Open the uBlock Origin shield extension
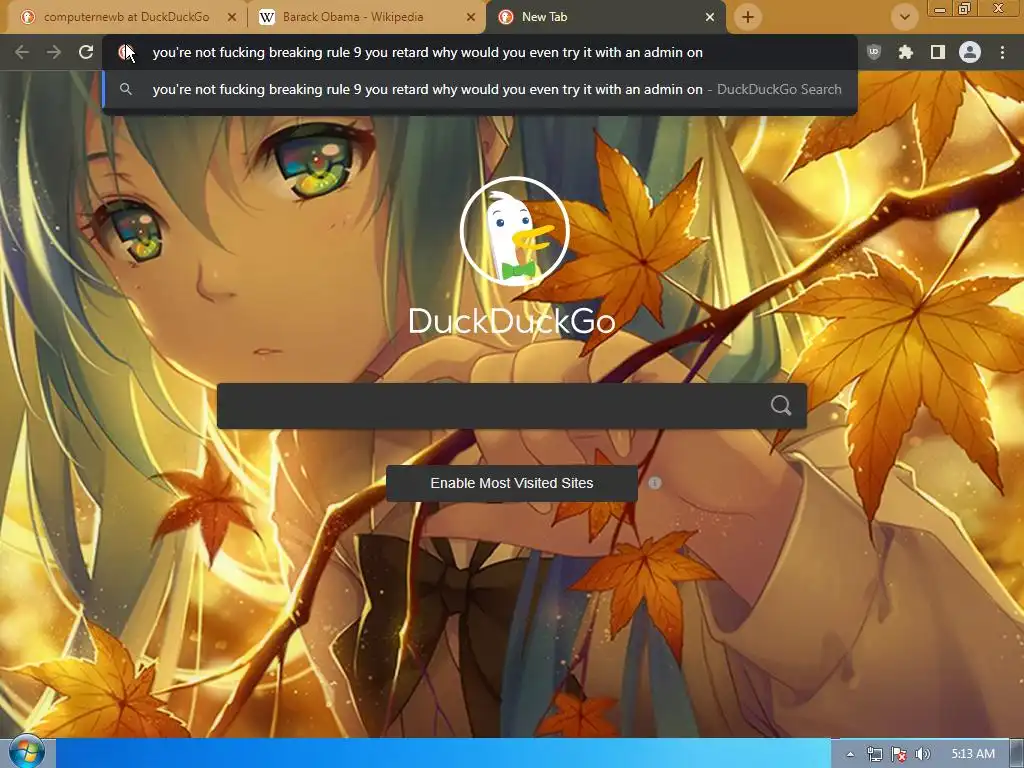The image size is (1024, 768). point(873,52)
